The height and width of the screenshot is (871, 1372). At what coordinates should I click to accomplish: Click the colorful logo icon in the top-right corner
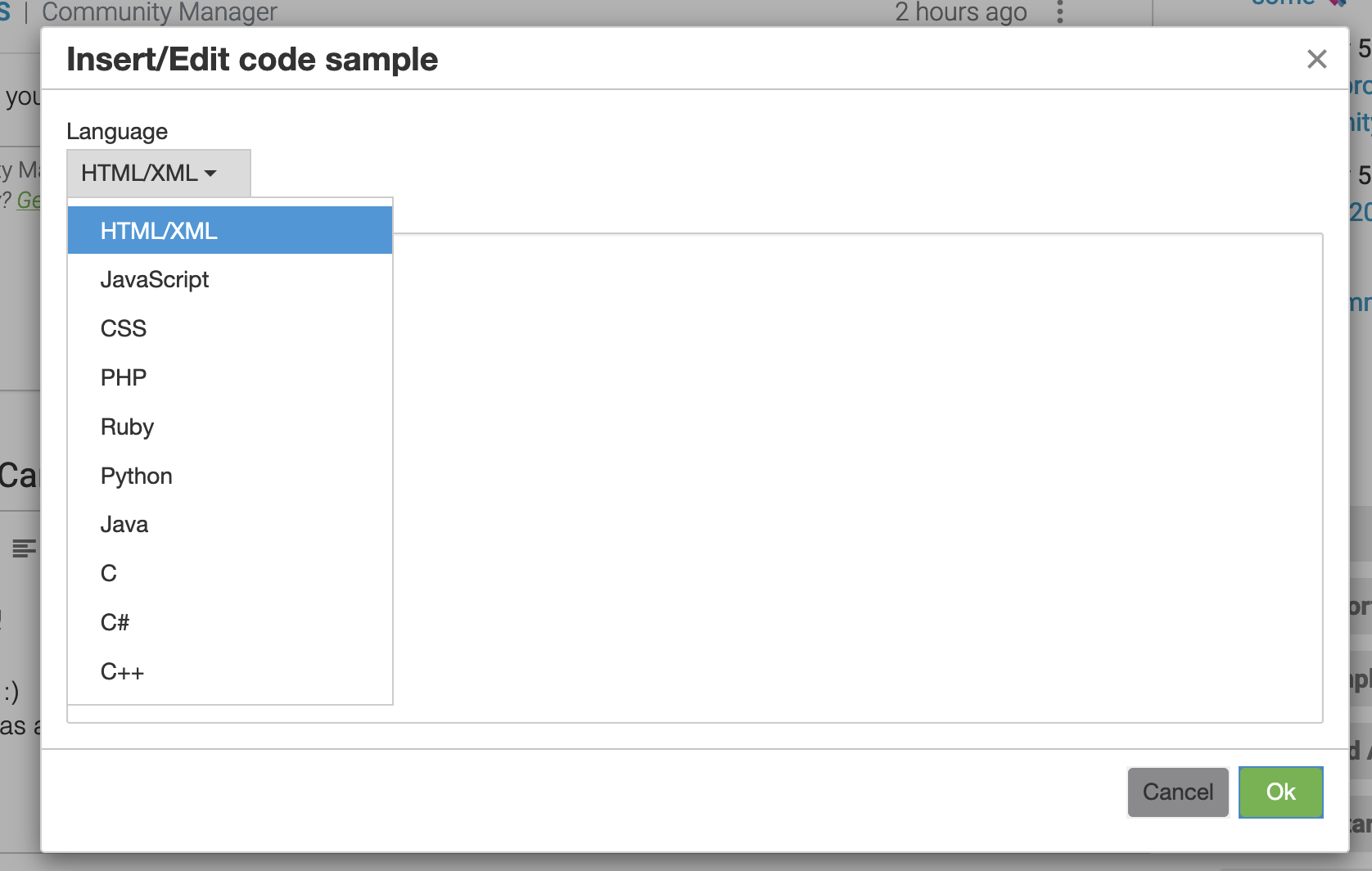coord(1336,5)
